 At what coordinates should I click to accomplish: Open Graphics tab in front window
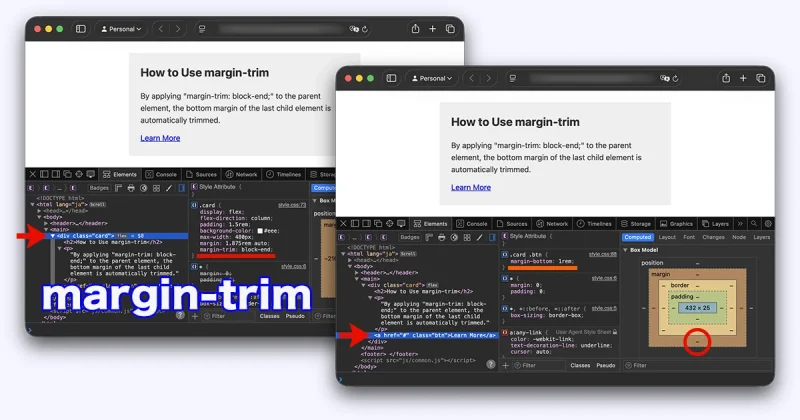point(676,224)
